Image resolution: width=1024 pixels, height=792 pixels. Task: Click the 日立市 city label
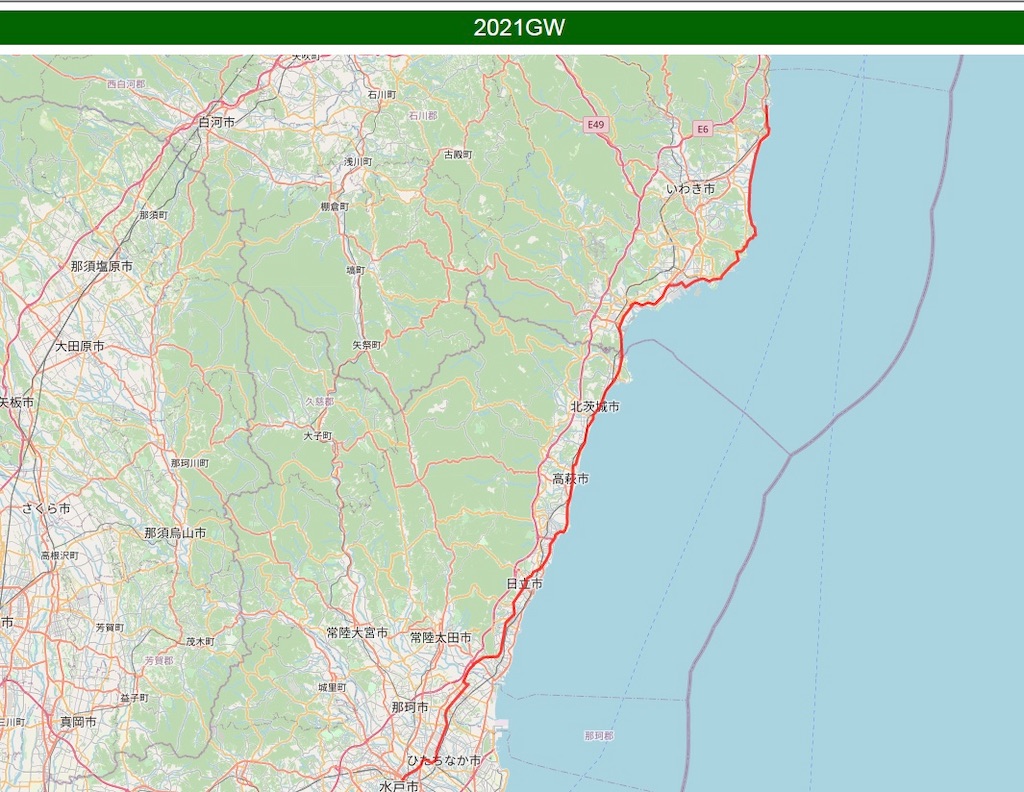click(524, 584)
